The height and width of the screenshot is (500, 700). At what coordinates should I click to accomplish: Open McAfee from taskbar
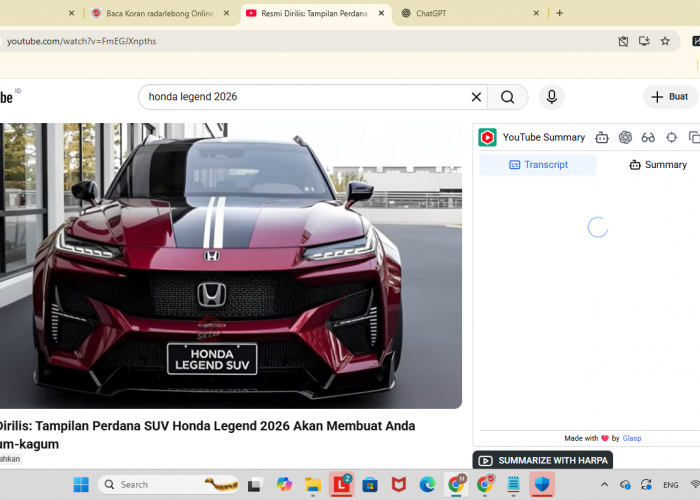point(399,484)
